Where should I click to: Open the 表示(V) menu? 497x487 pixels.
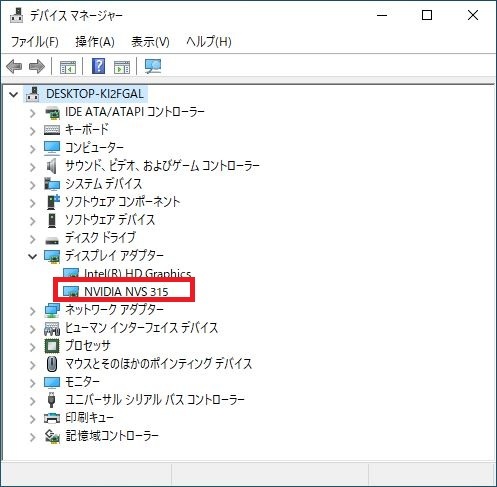click(150, 42)
